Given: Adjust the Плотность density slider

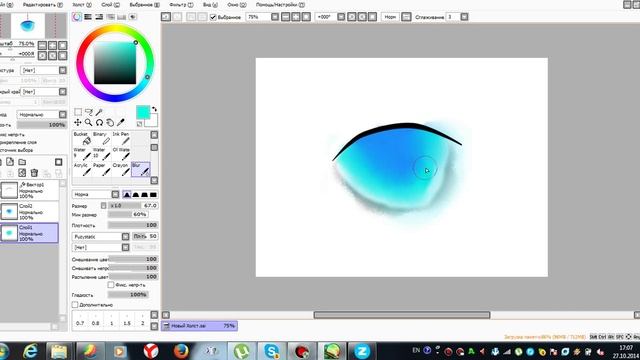Looking at the screenshot, I should click(x=133, y=225).
